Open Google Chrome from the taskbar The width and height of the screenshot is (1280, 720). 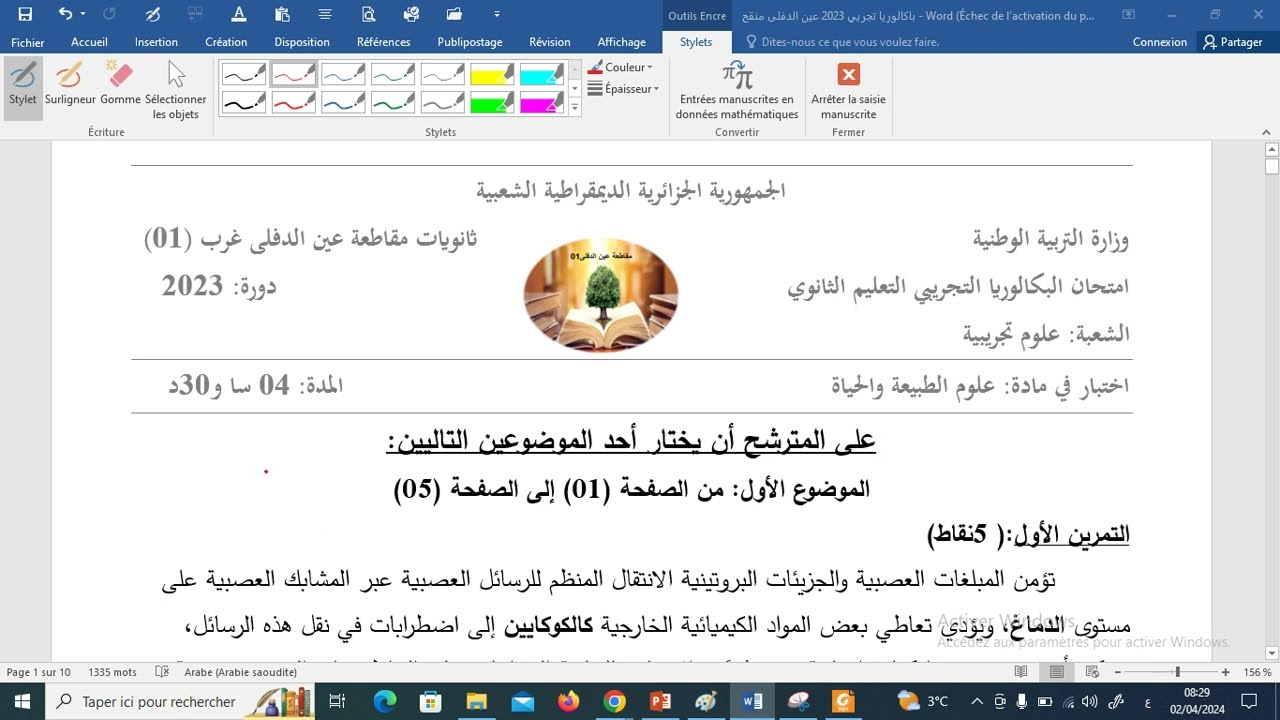pyautogui.click(x=614, y=701)
